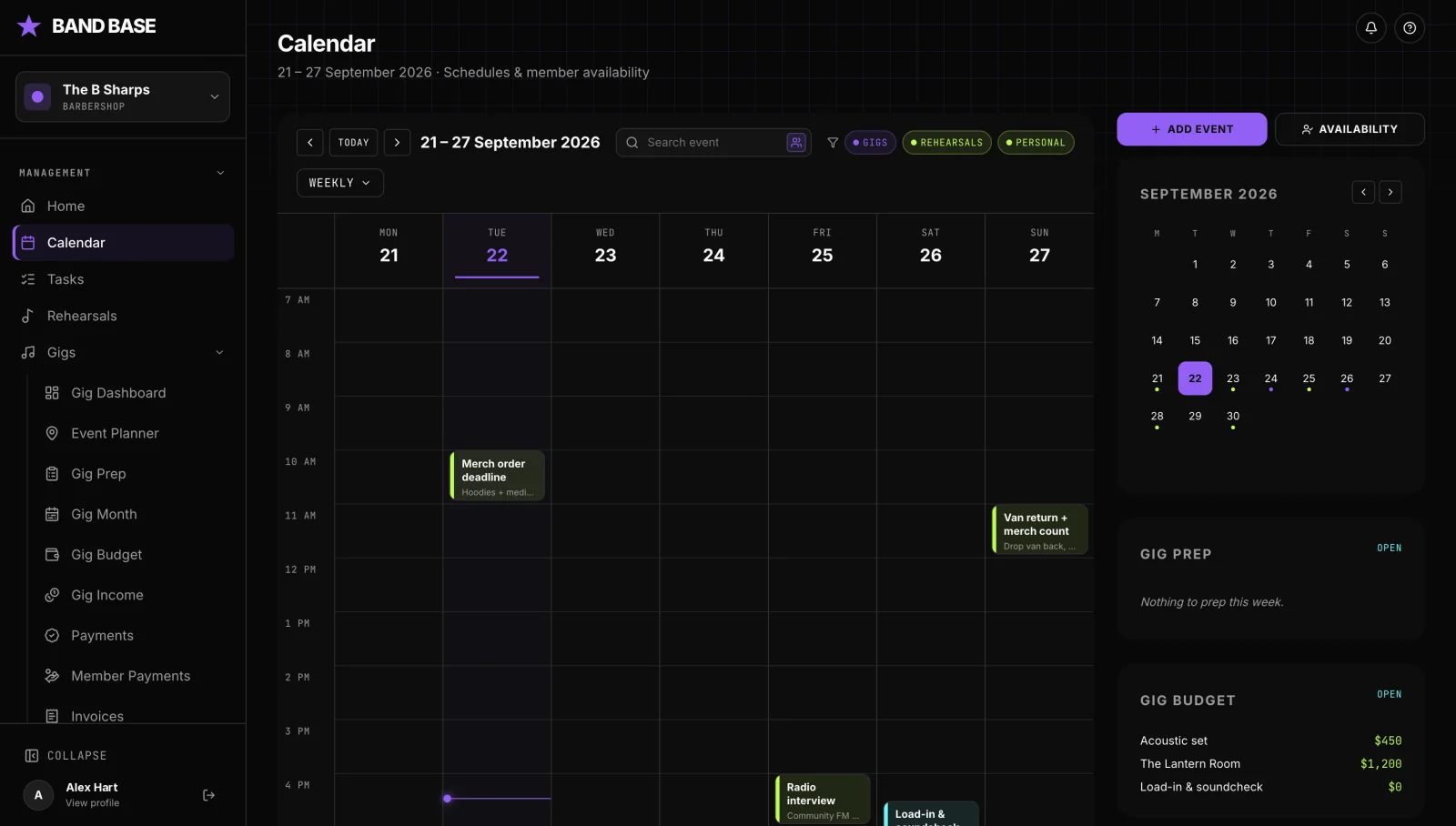Open the Gig Budget panel link
This screenshot has width=1456, height=826.
click(x=1389, y=694)
